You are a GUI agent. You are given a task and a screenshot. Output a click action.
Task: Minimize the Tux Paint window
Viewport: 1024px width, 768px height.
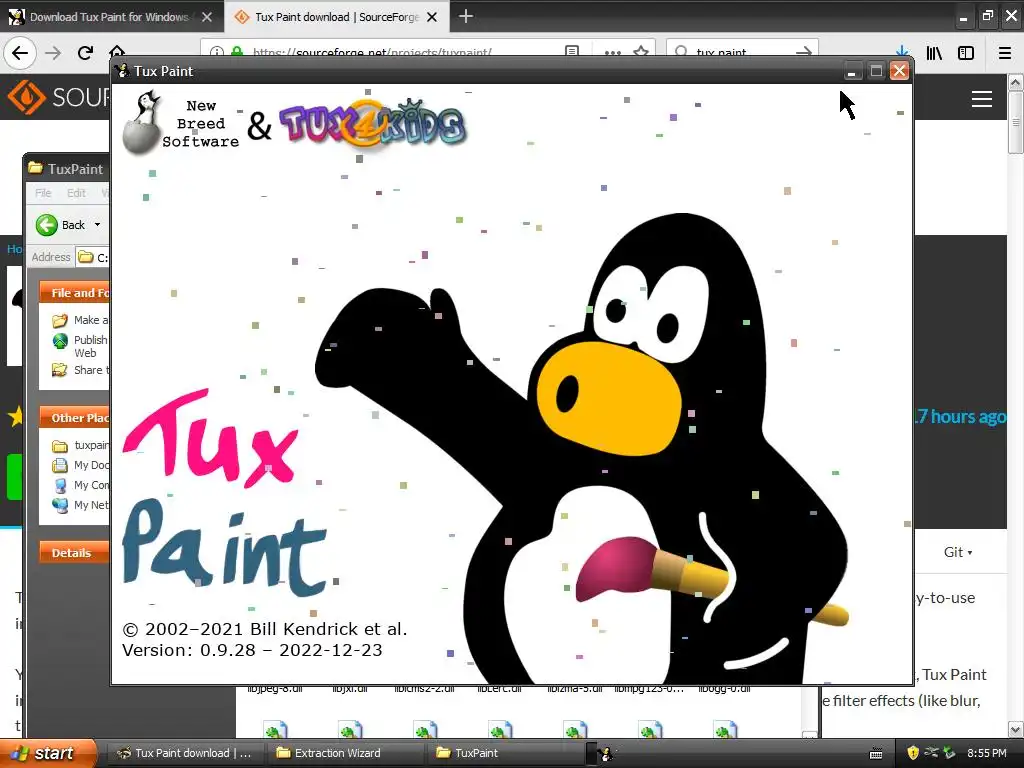[851, 71]
